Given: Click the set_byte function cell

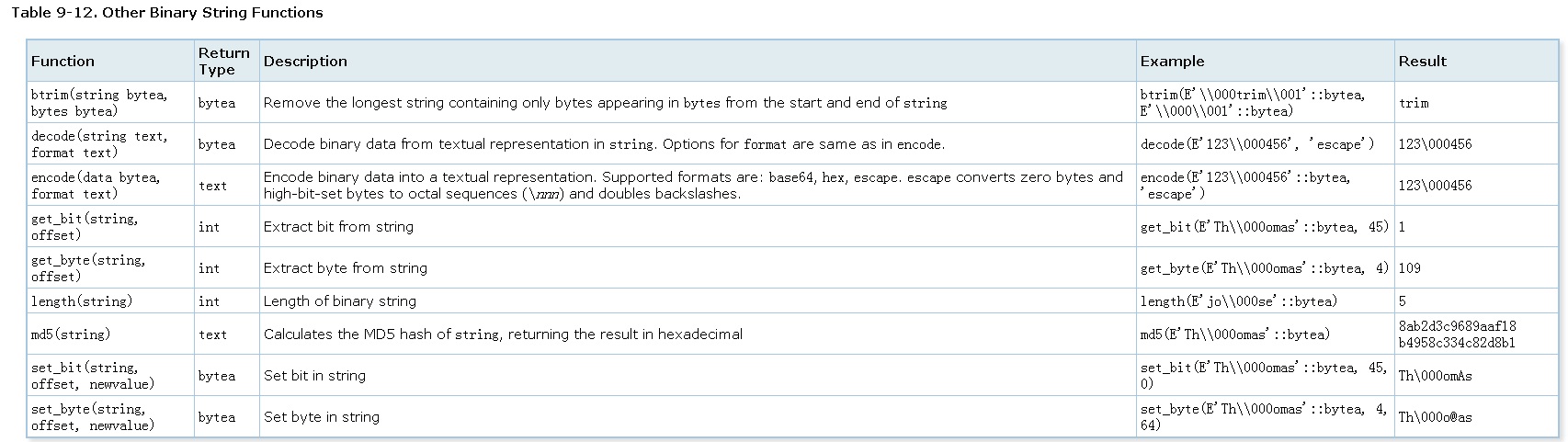Looking at the screenshot, I should pos(93,417).
